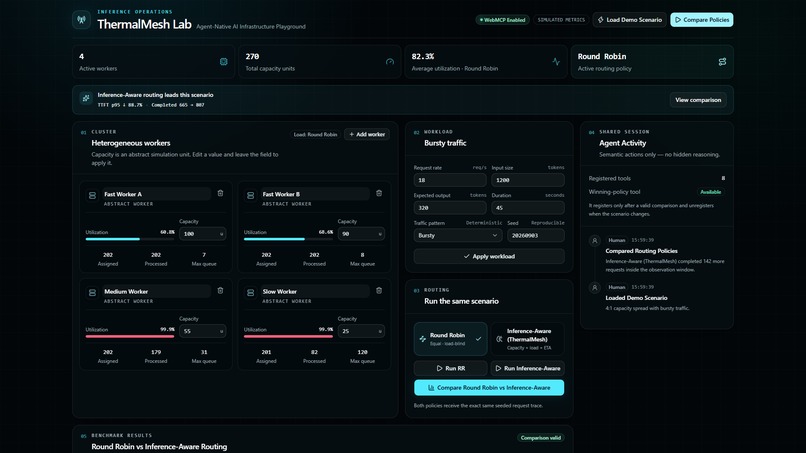Click Load Demo Scenario button
Viewport: 806px width, 453px height.
click(x=629, y=20)
